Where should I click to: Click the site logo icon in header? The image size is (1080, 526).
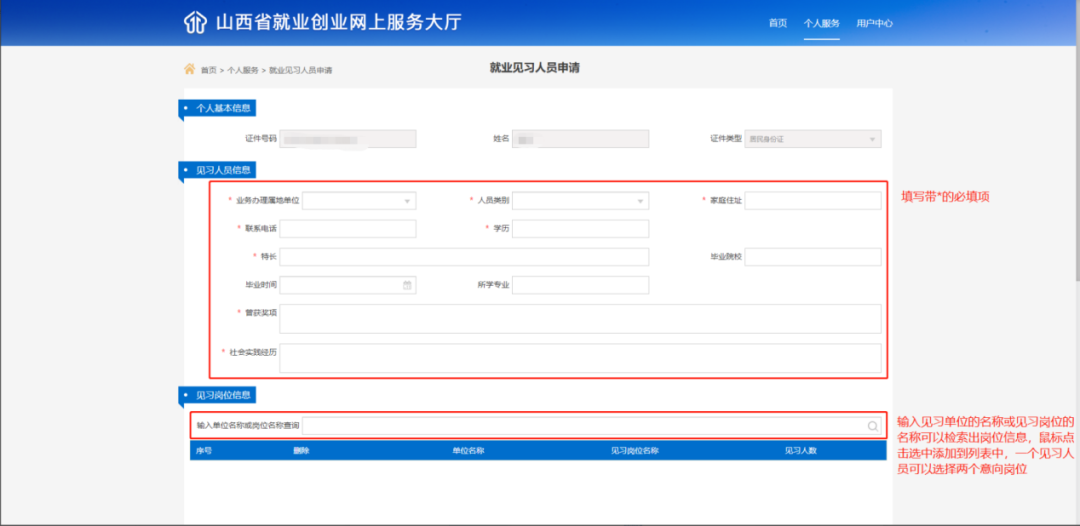pyautogui.click(x=194, y=22)
